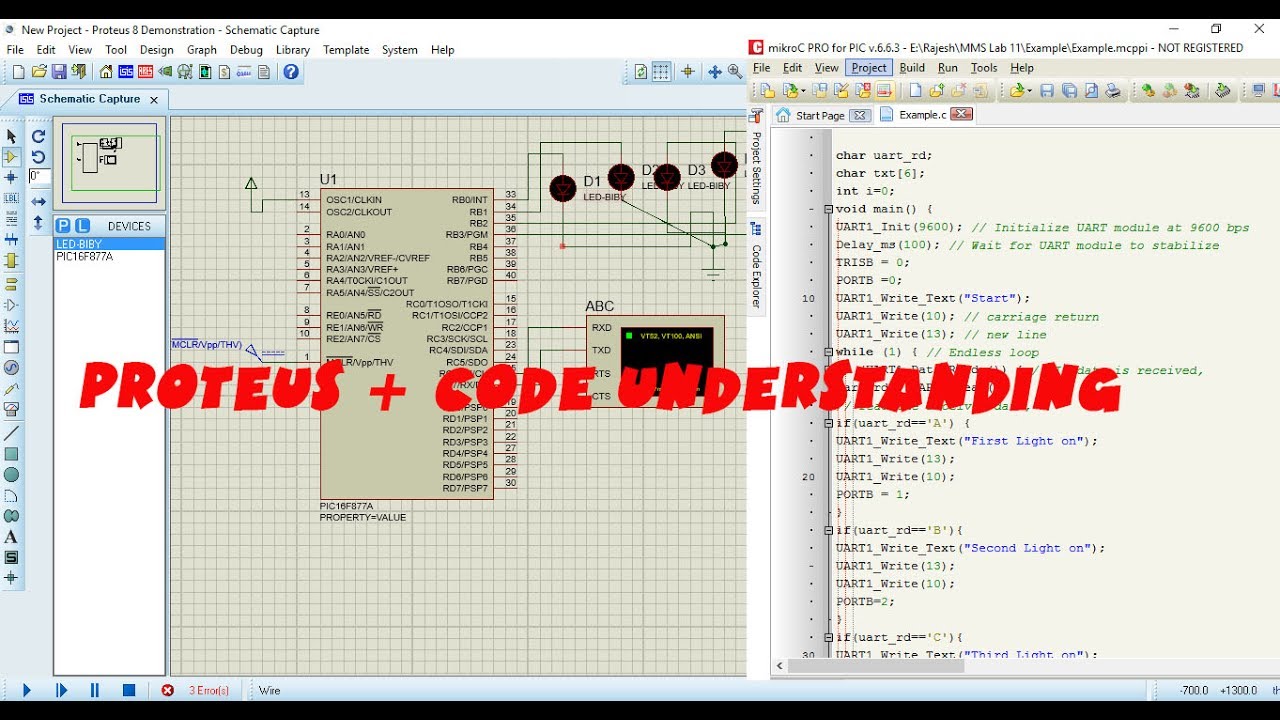Close the Schematic Capture tab
Viewport: 1280px width, 720px height.
pyautogui.click(x=154, y=100)
